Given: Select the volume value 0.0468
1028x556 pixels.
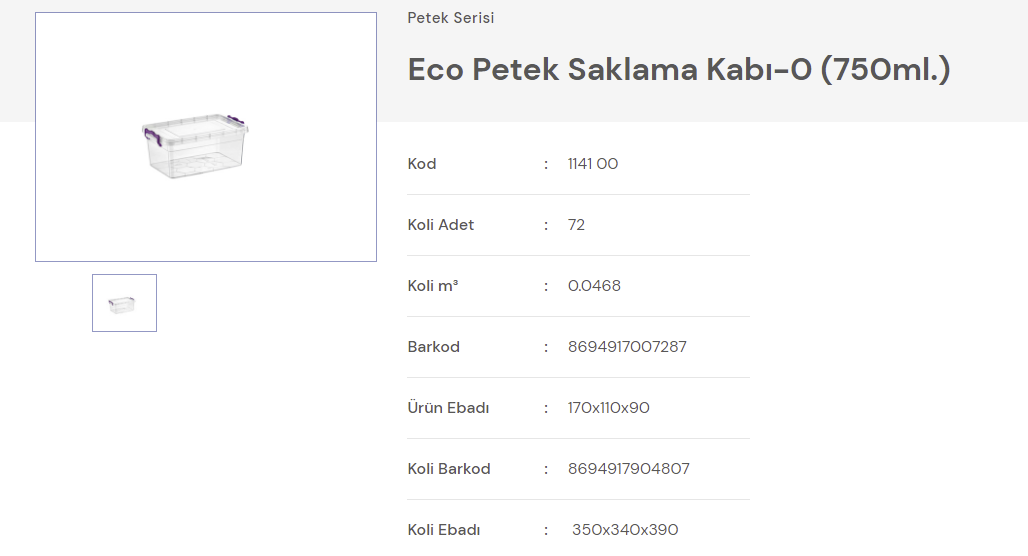Looking at the screenshot, I should point(594,286).
